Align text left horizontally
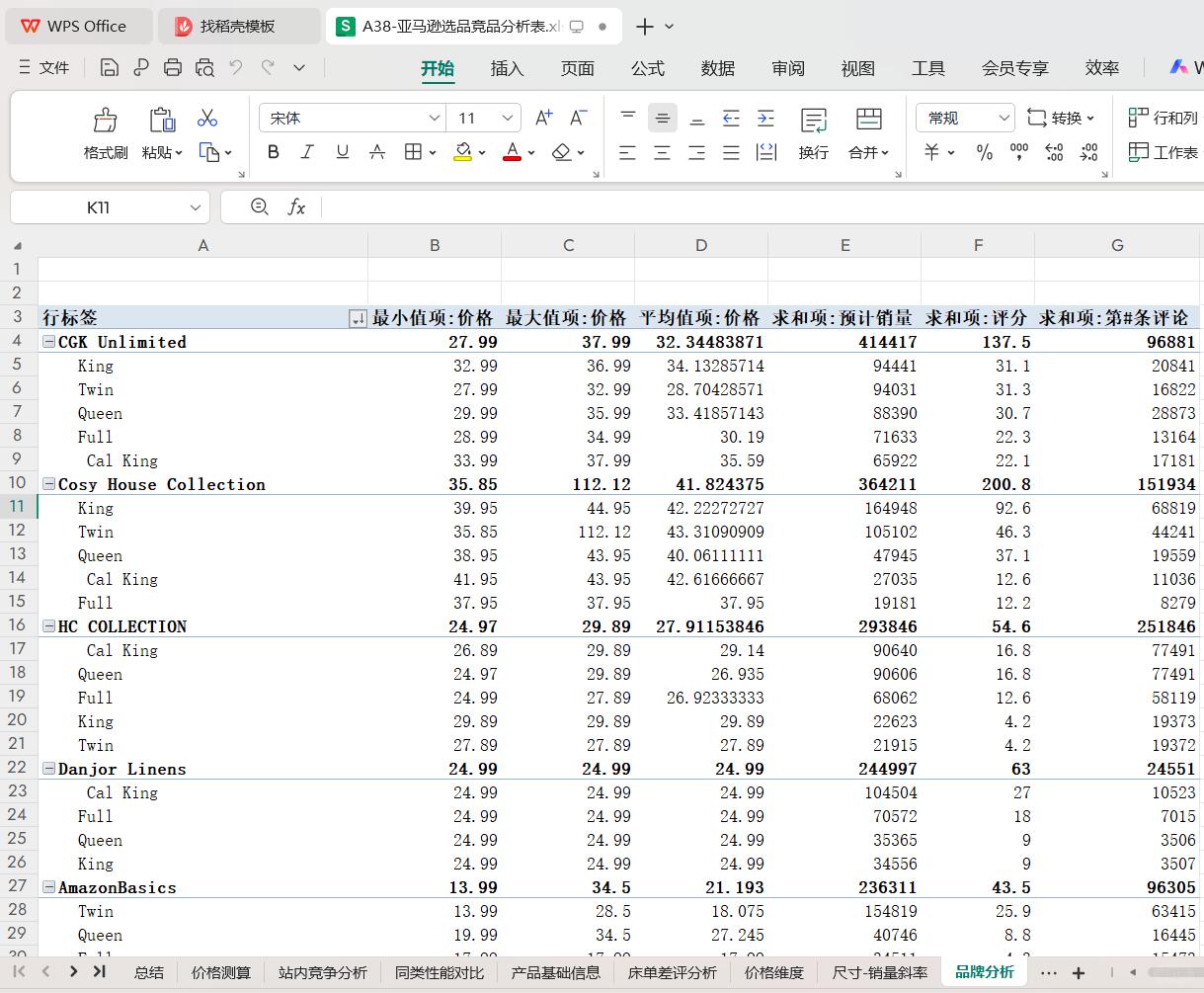The width and height of the screenshot is (1204, 993). [628, 152]
